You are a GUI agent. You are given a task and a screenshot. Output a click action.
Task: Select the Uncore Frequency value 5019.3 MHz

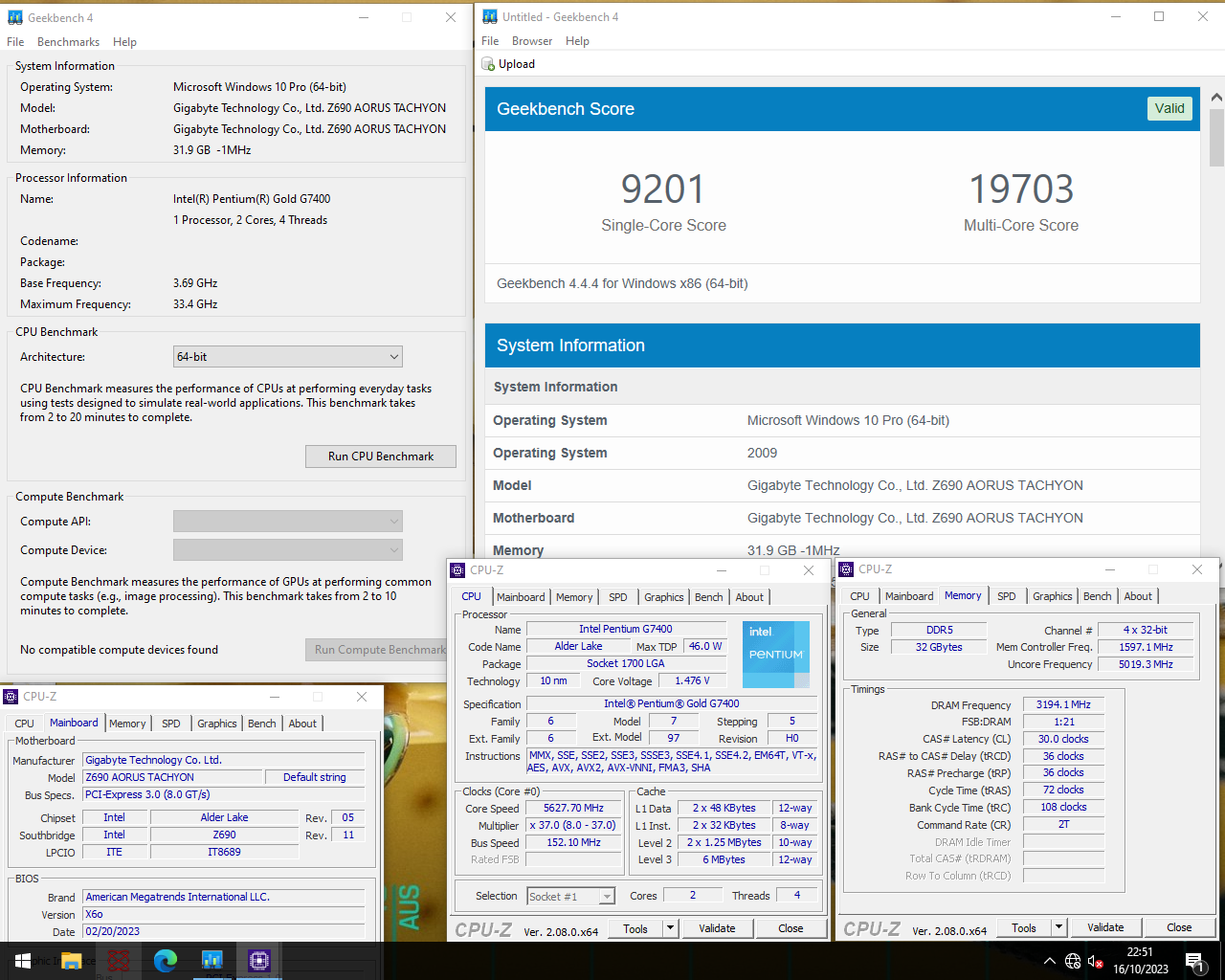tap(1146, 664)
